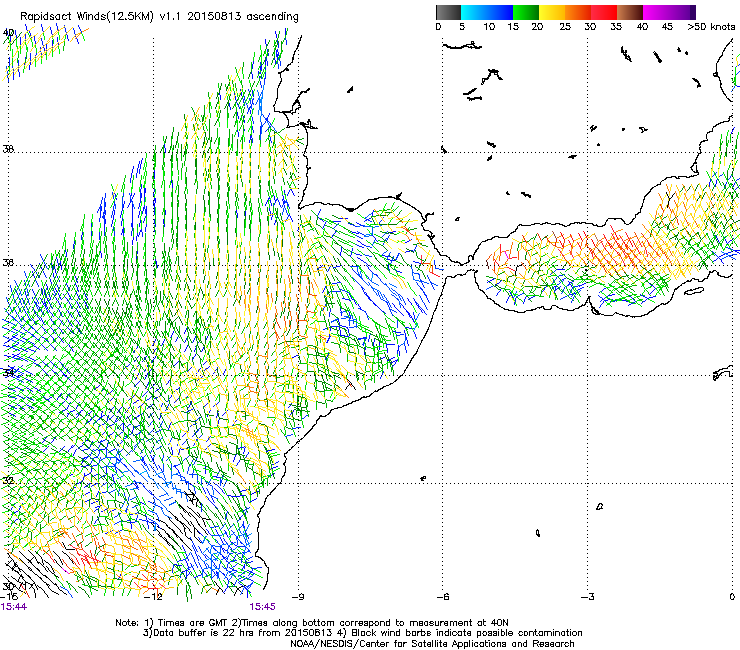Click the '25' label under the legend bar
Image resolution: width=740 pixels, height=650 pixels.
pyautogui.click(x=565, y=27)
